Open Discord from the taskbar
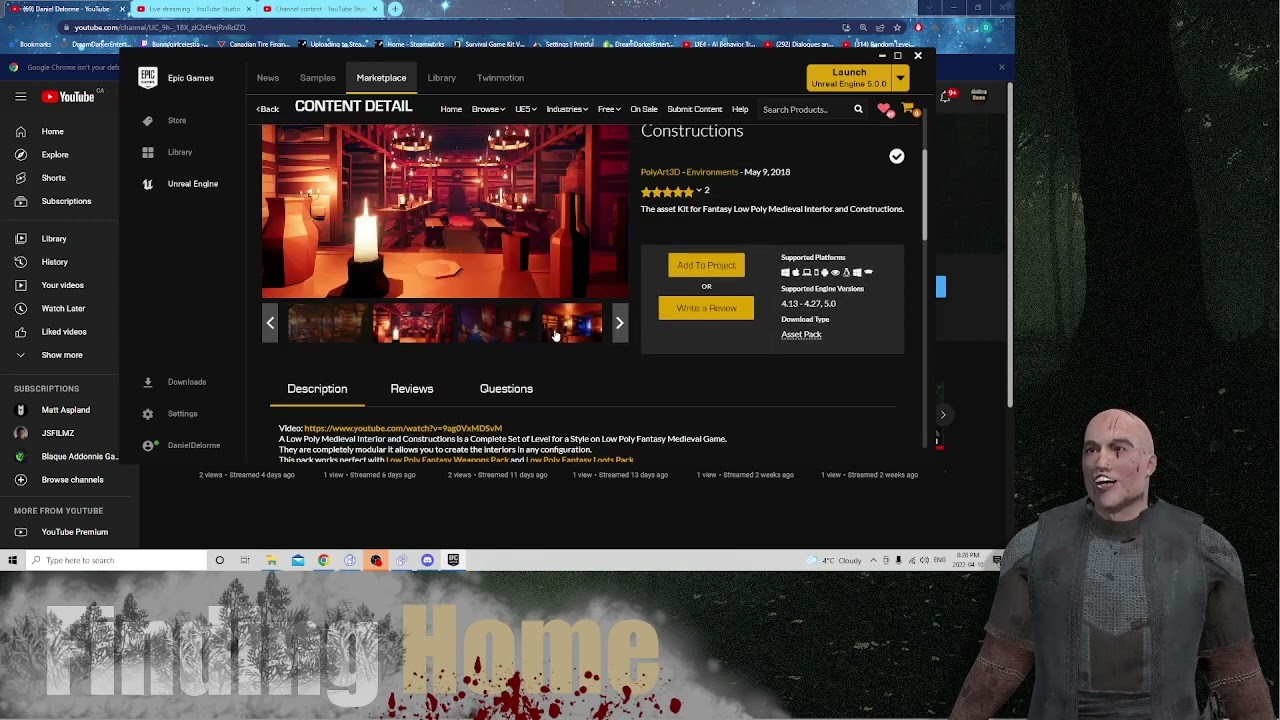Viewport: 1280px width, 720px height. tap(427, 560)
